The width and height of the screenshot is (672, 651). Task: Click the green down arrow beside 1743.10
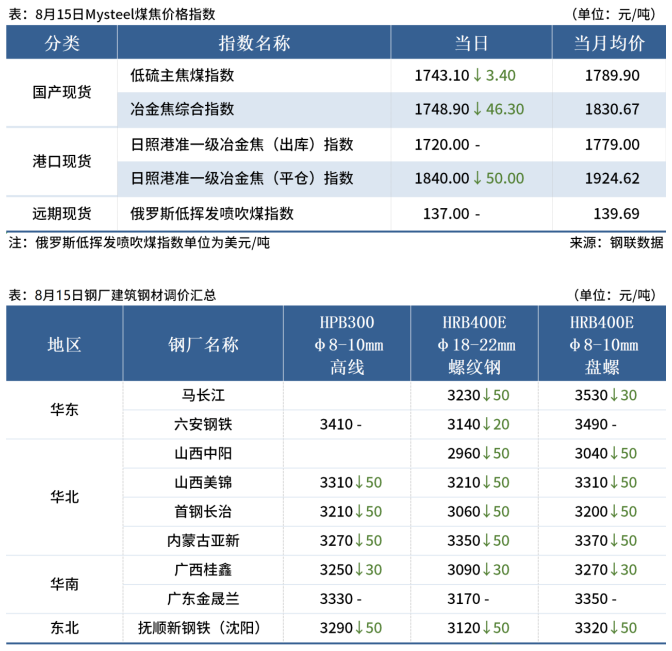point(478,75)
